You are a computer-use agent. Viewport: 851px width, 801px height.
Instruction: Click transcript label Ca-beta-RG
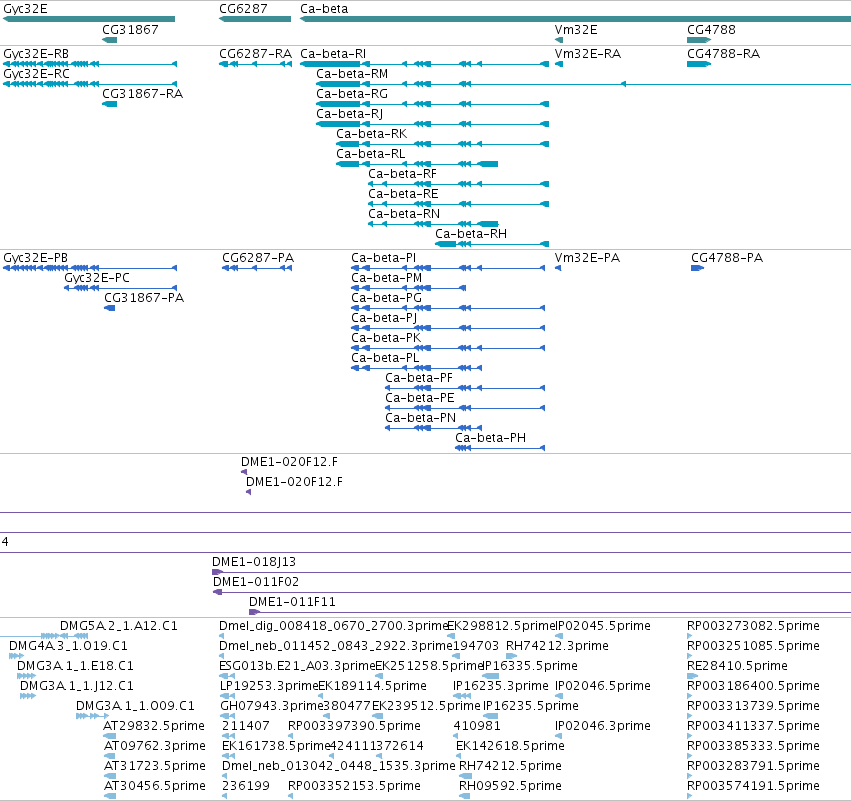pos(352,94)
